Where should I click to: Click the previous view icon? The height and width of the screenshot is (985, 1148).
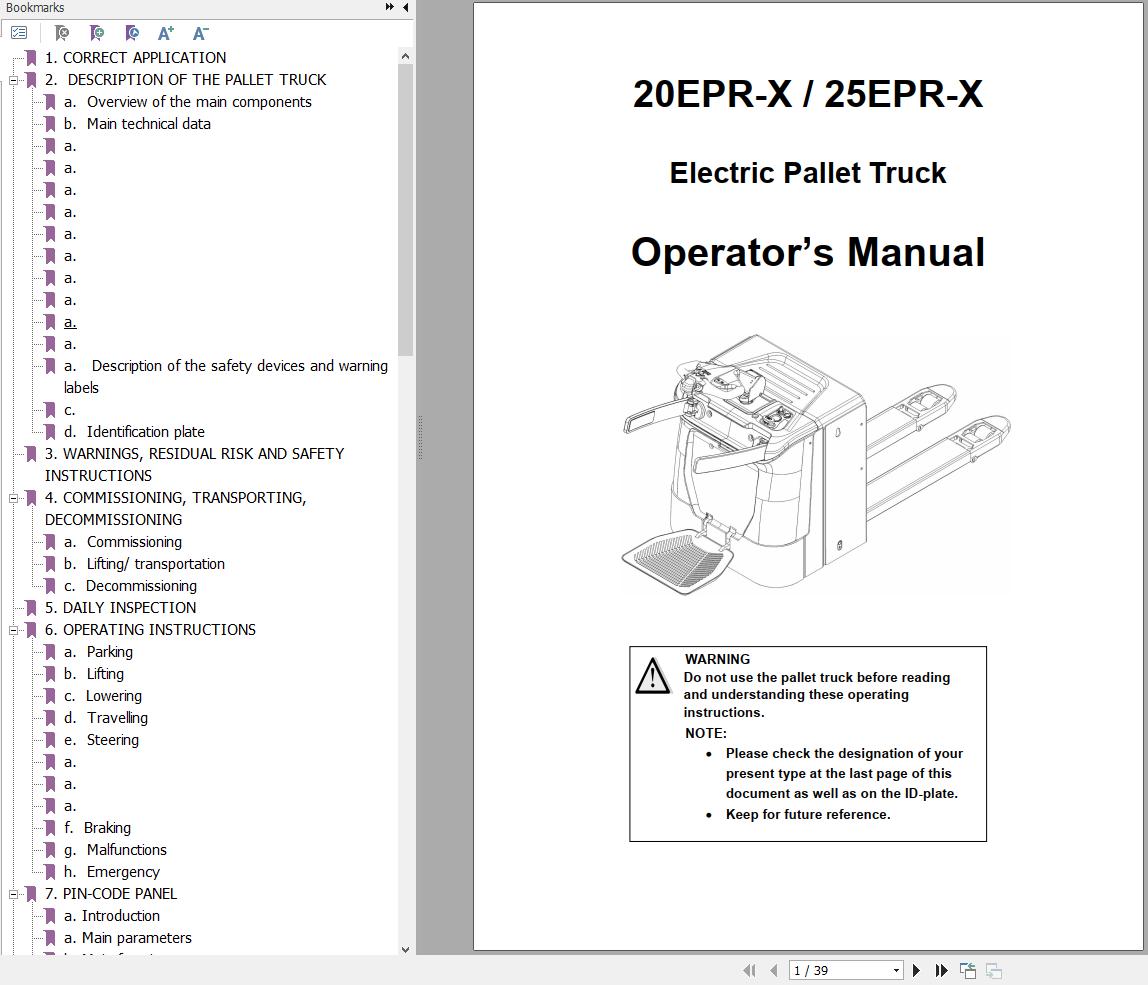pos(968,970)
